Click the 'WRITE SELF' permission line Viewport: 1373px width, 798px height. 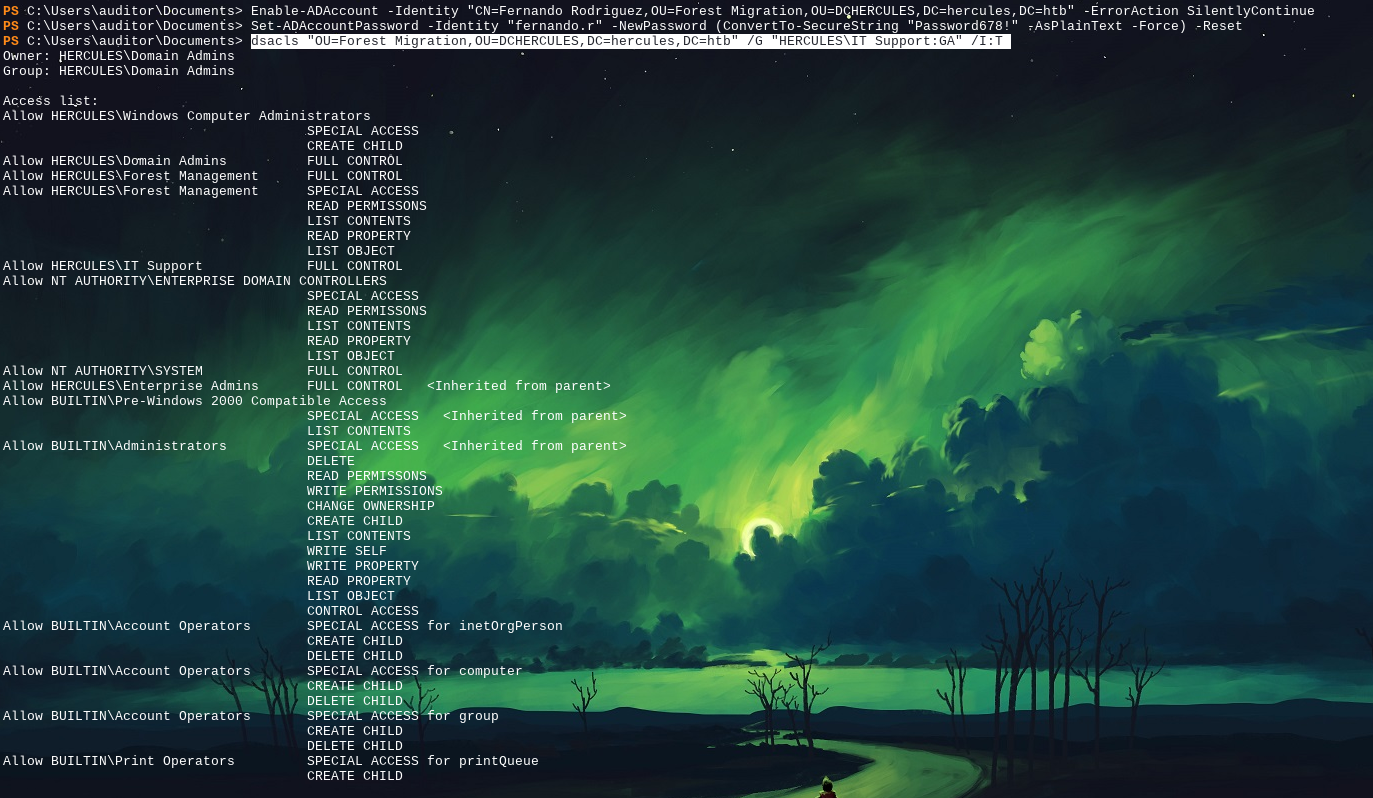point(347,551)
